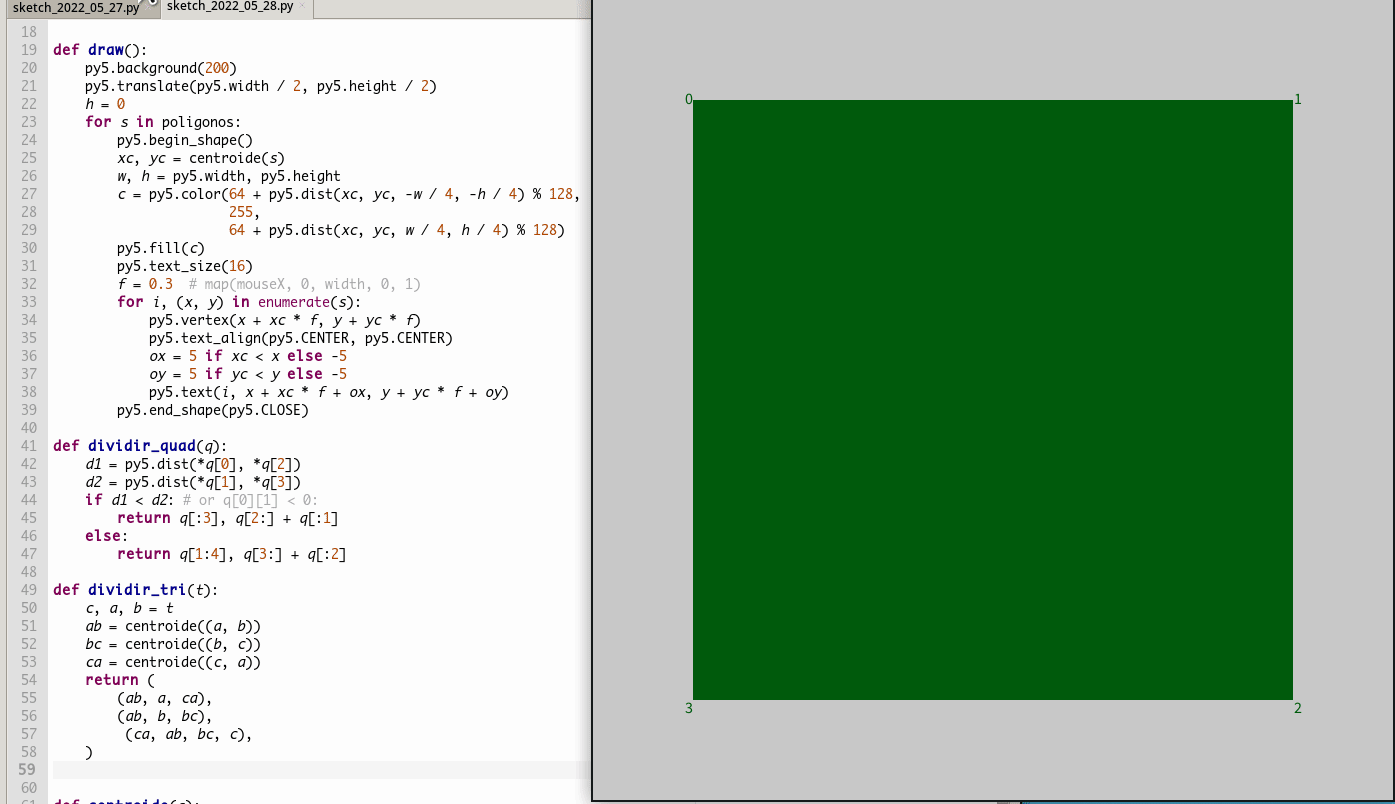Screen dimensions: 1395x804
Task: Click vertex label 0 in the sketch window
Action: pos(688,99)
